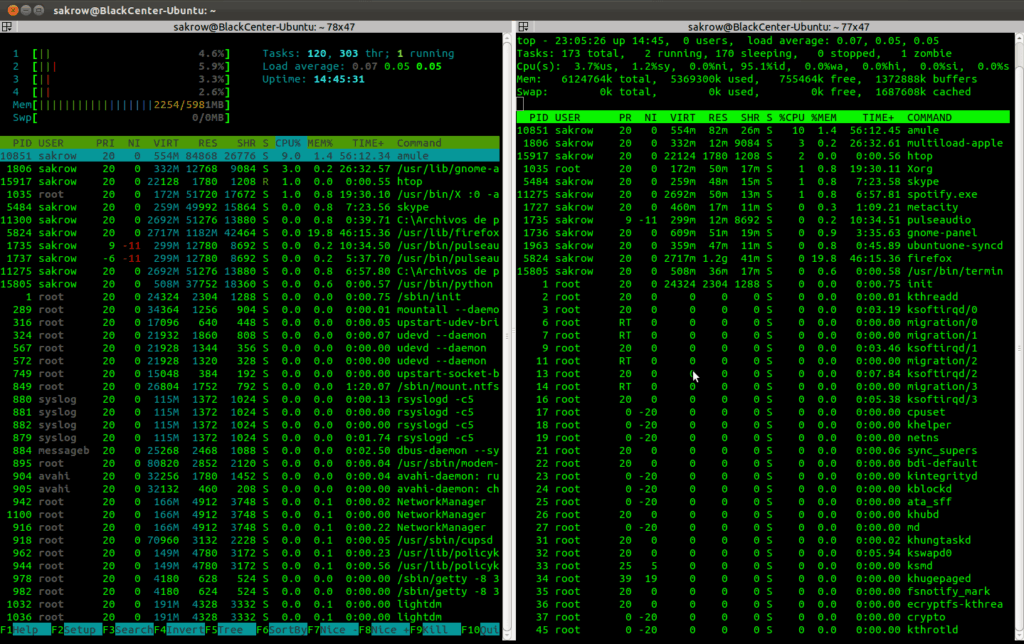Click TIME+ column header in htop
The width and height of the screenshot is (1024, 644).
(x=368, y=143)
